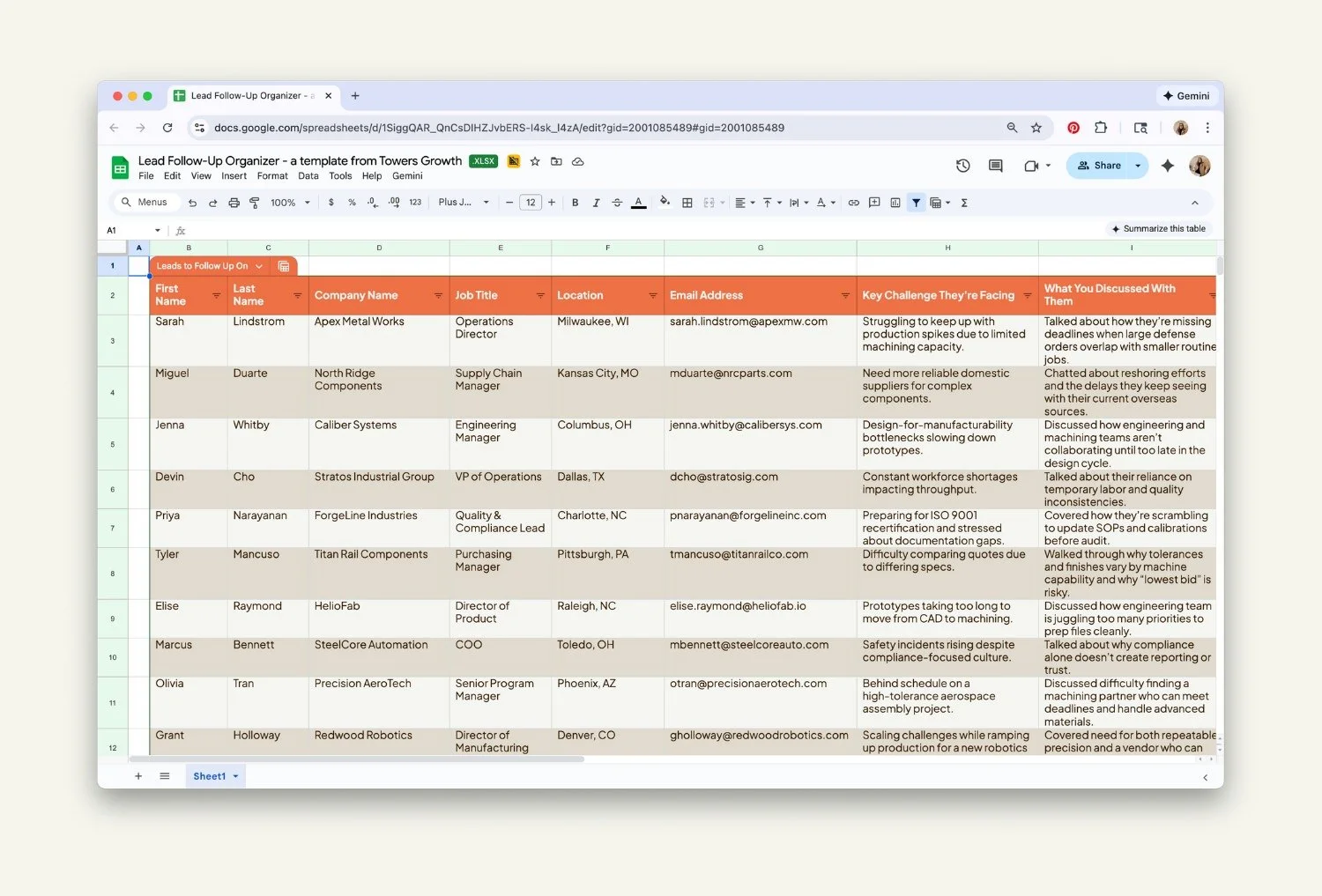
Task: Open the Insert menu
Action: tap(234, 176)
